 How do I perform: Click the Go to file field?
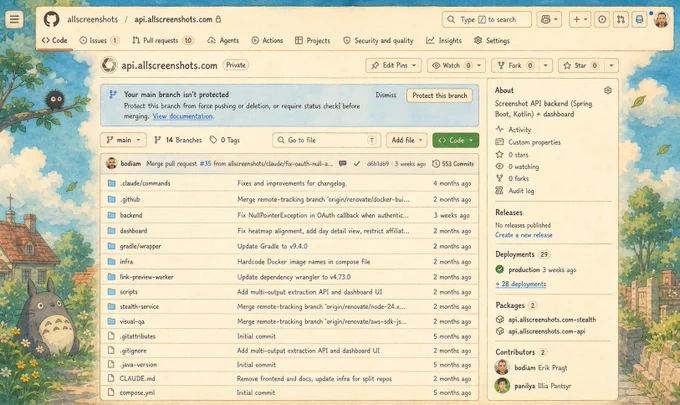click(327, 140)
